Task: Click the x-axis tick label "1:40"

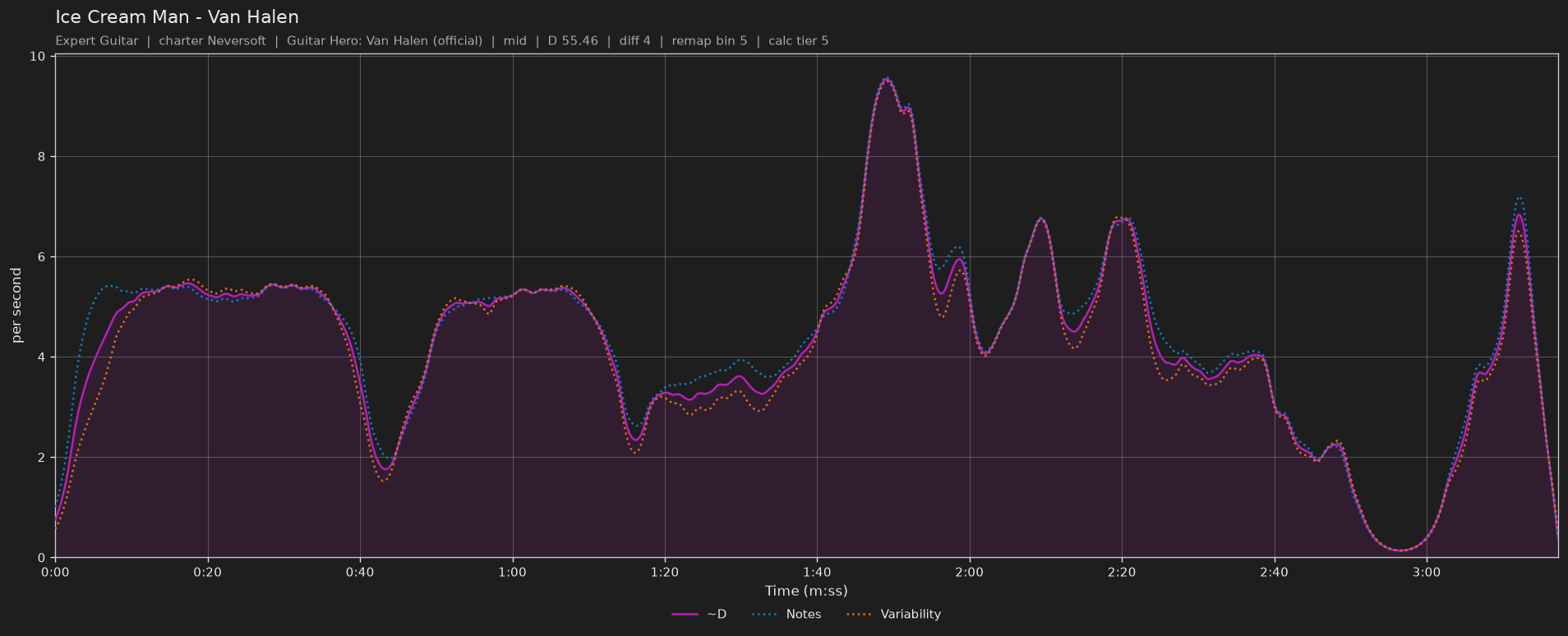Action: [817, 572]
